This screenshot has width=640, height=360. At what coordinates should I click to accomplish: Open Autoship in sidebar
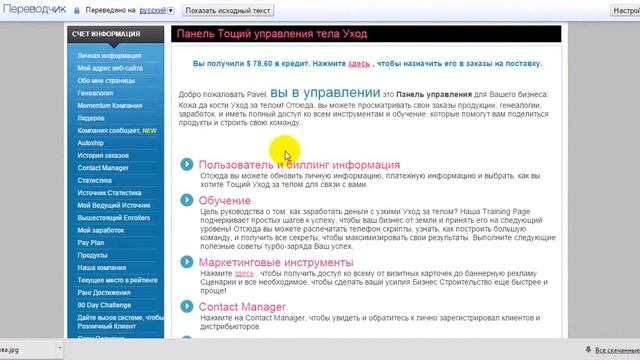(90, 143)
